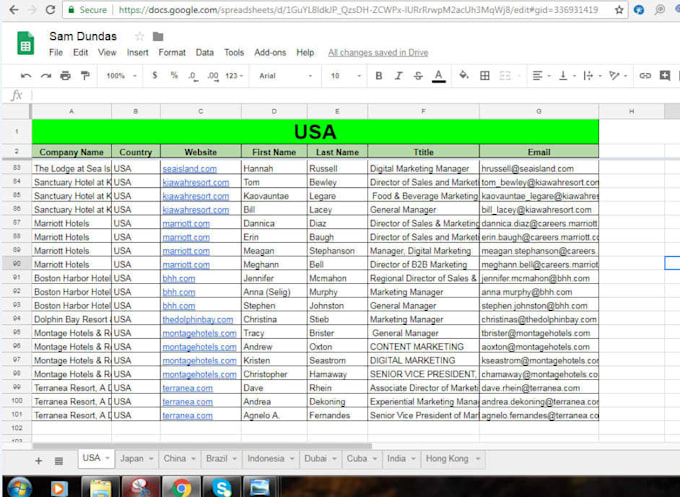Open the Edit menu
This screenshot has width=680, height=497.
click(x=80, y=52)
